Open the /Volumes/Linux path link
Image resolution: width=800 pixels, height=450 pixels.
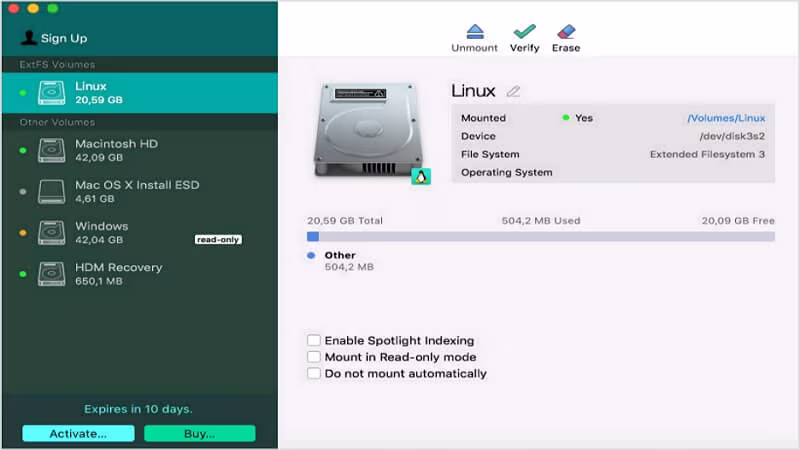pos(726,118)
